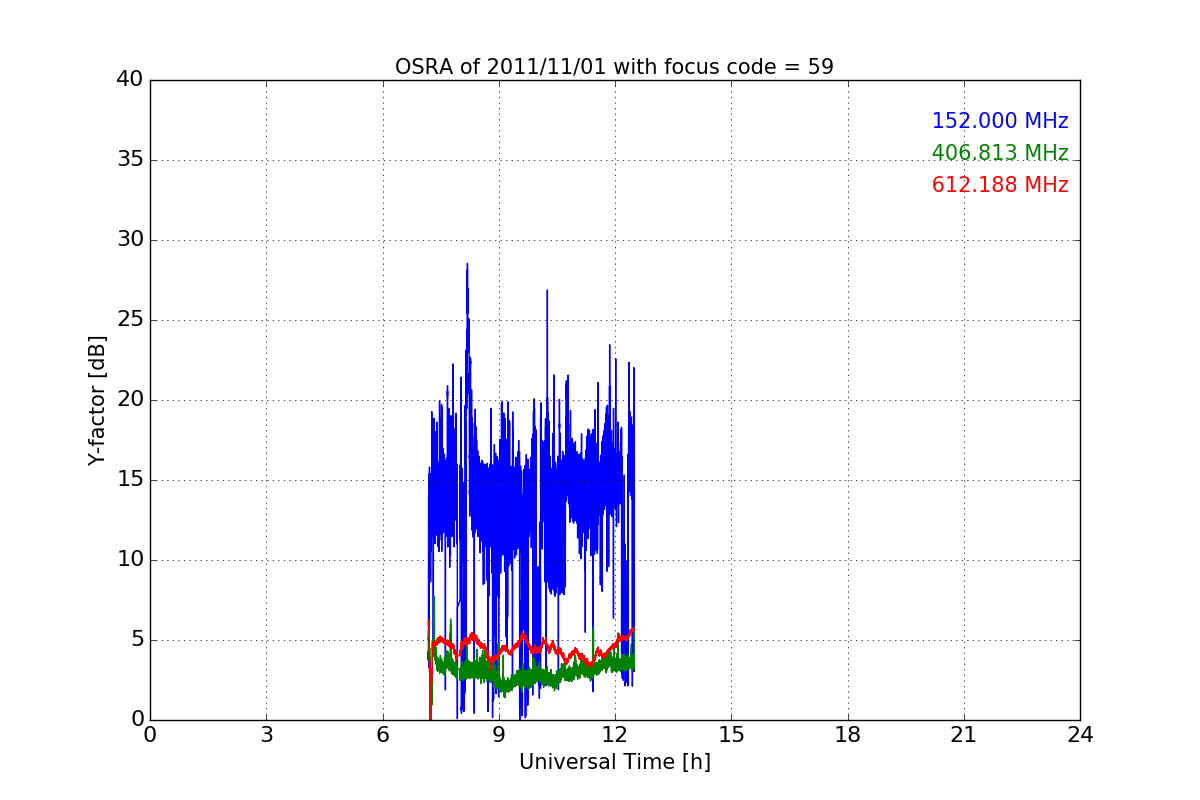
Task: Click the y-axis tick label 40
Action: tap(130, 80)
